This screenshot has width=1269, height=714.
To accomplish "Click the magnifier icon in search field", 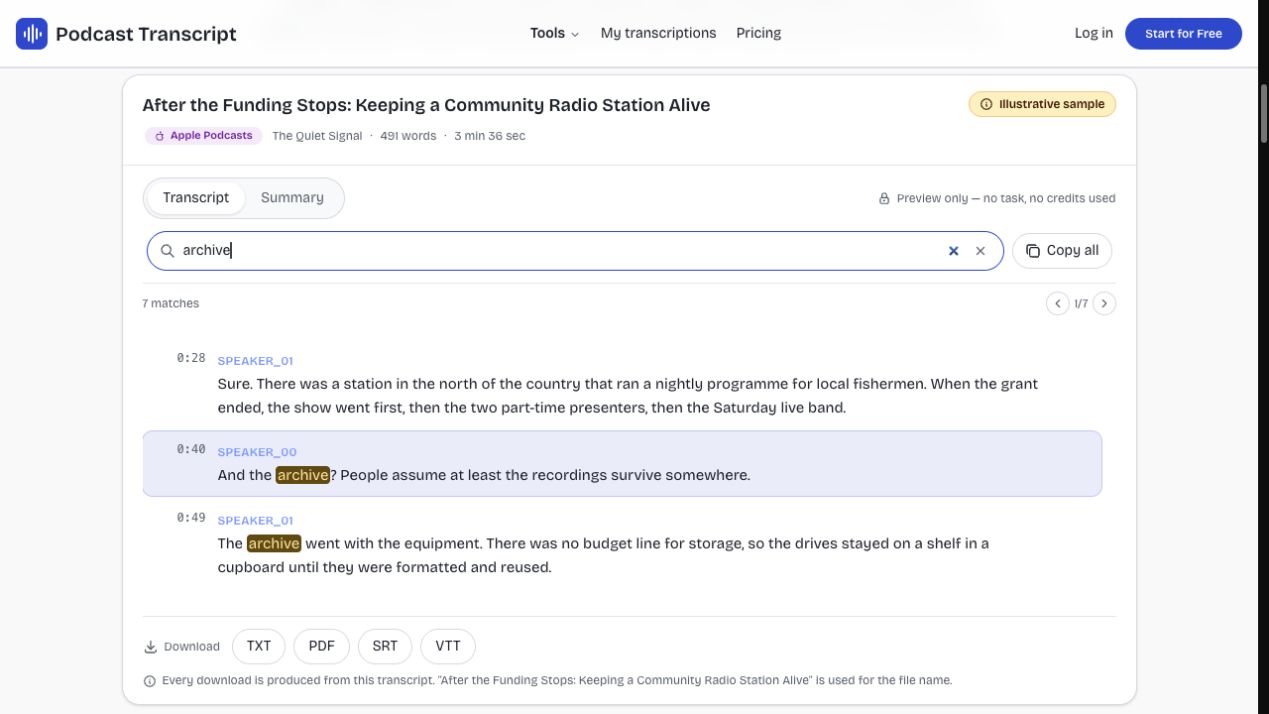I will [168, 251].
